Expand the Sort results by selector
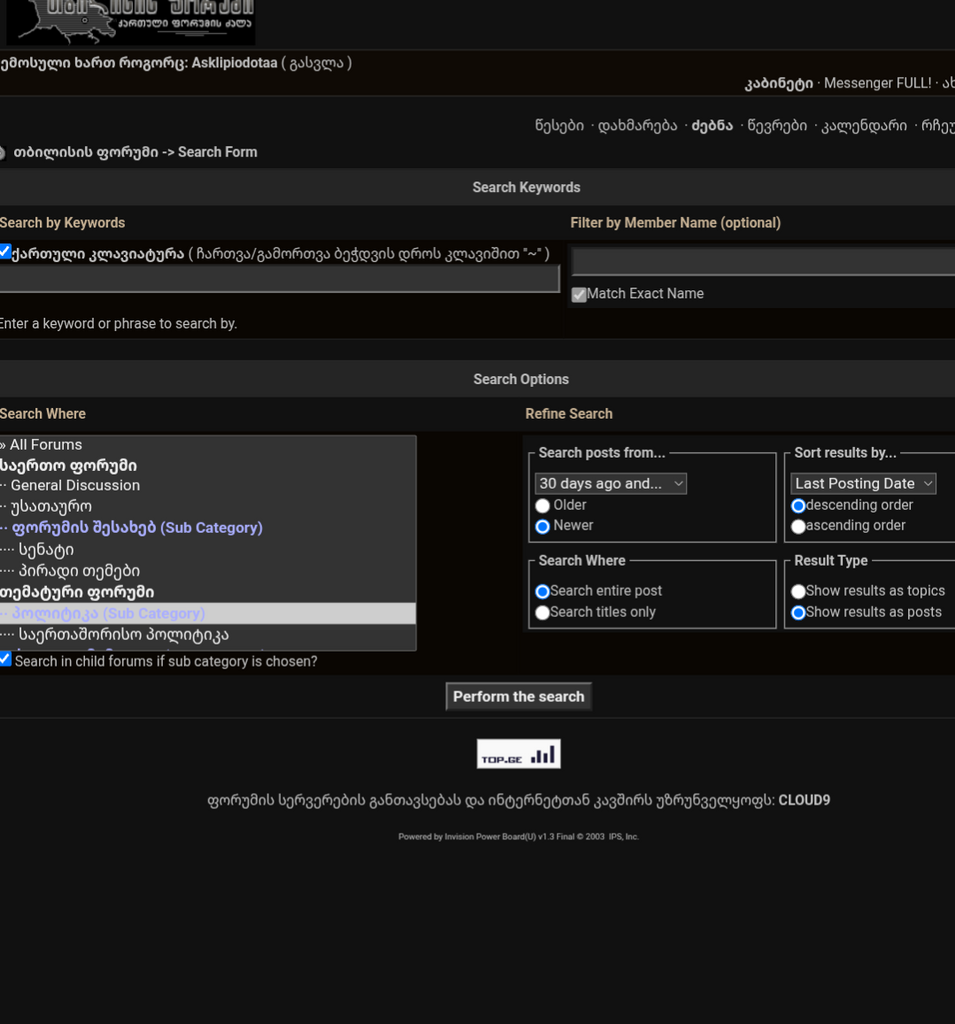 862,483
